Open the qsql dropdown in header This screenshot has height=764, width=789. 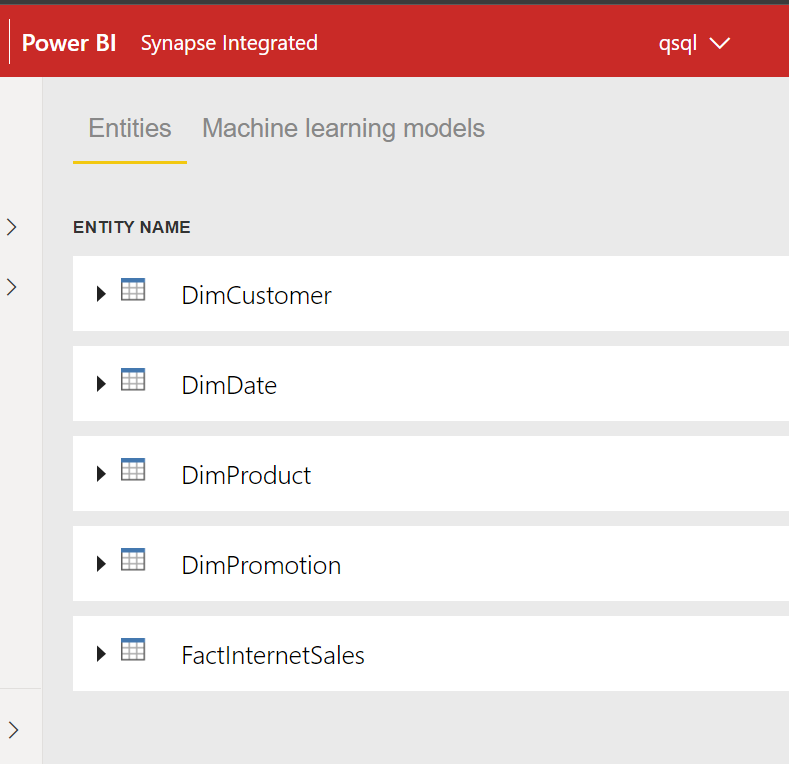[694, 44]
